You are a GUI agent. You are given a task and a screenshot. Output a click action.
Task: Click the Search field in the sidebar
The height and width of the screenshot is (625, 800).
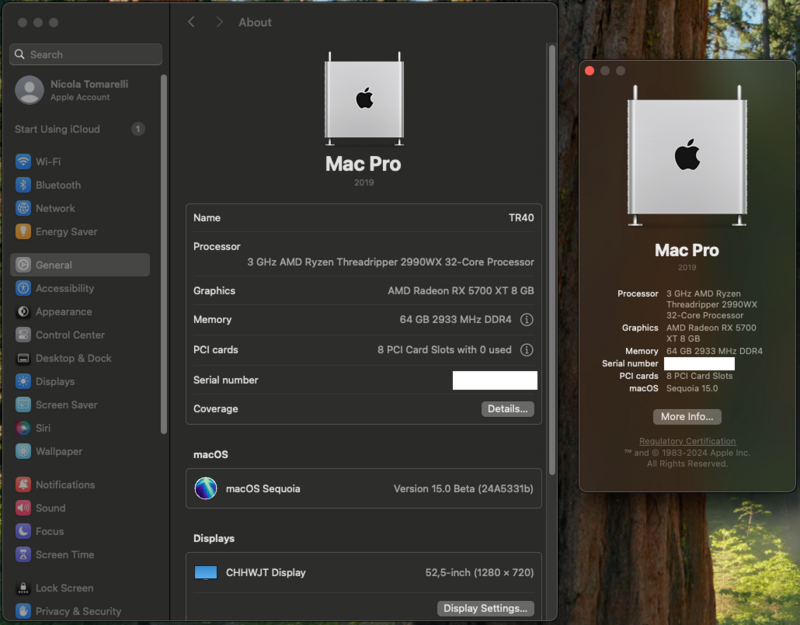(x=85, y=54)
